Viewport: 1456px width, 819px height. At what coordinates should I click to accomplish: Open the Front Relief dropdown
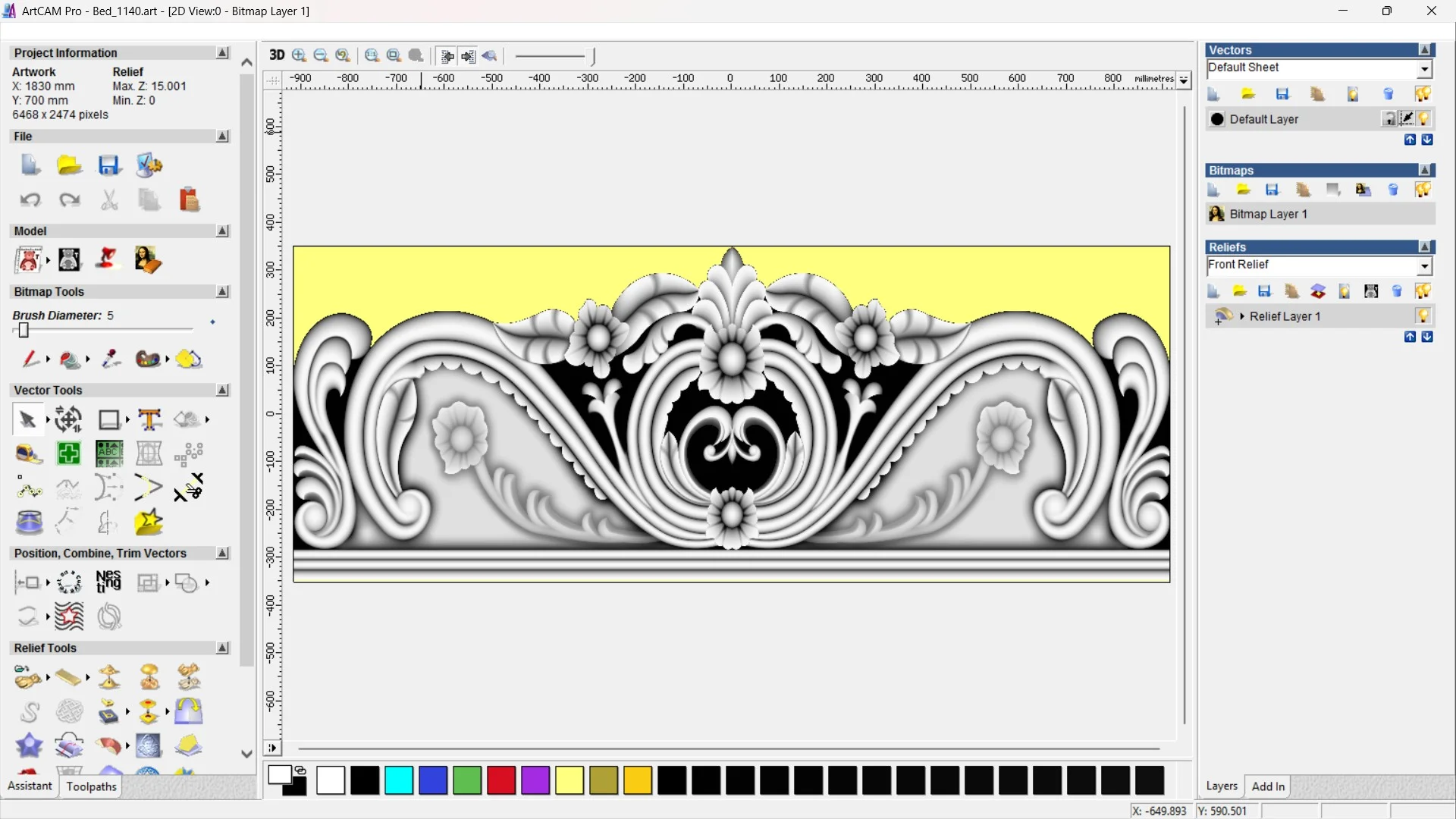1424,266
